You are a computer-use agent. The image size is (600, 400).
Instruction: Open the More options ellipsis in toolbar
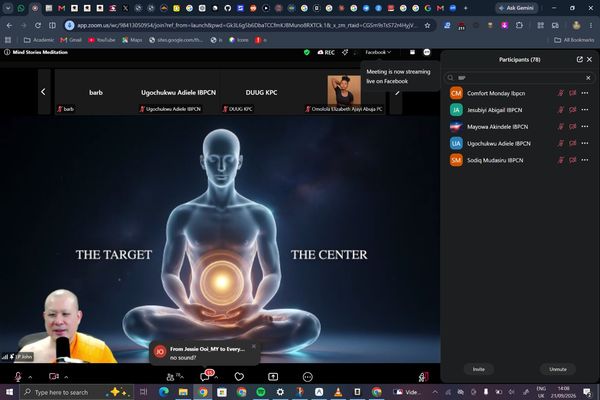point(308,377)
